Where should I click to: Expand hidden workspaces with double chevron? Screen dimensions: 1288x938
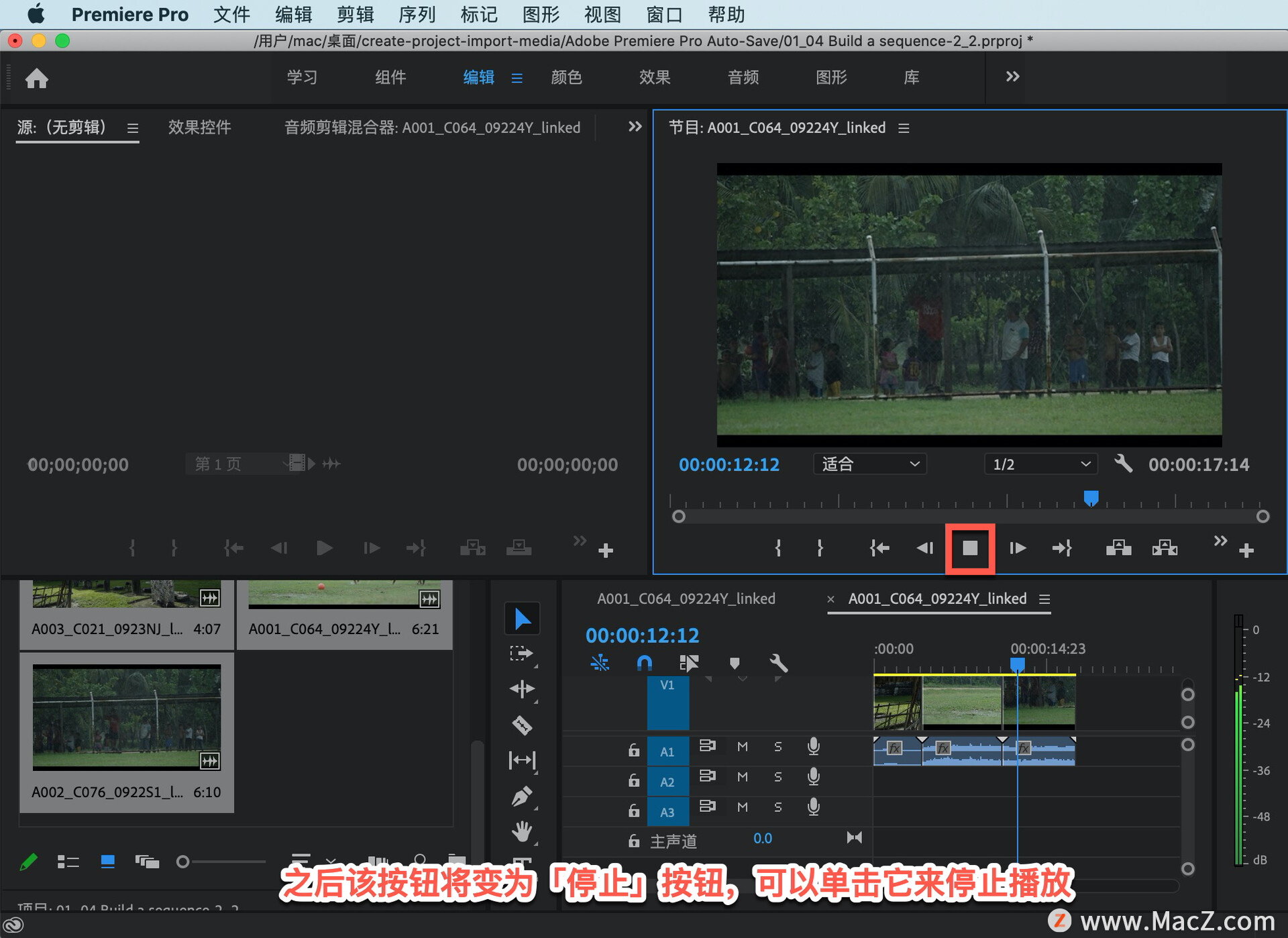click(x=1012, y=77)
